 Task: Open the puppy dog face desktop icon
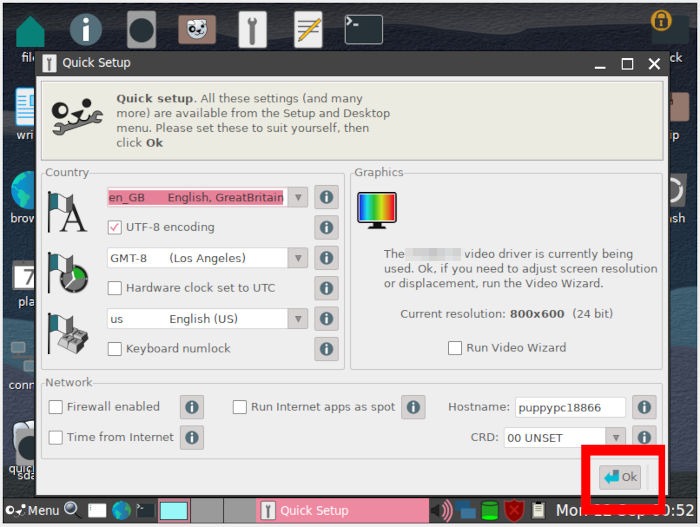[197, 29]
